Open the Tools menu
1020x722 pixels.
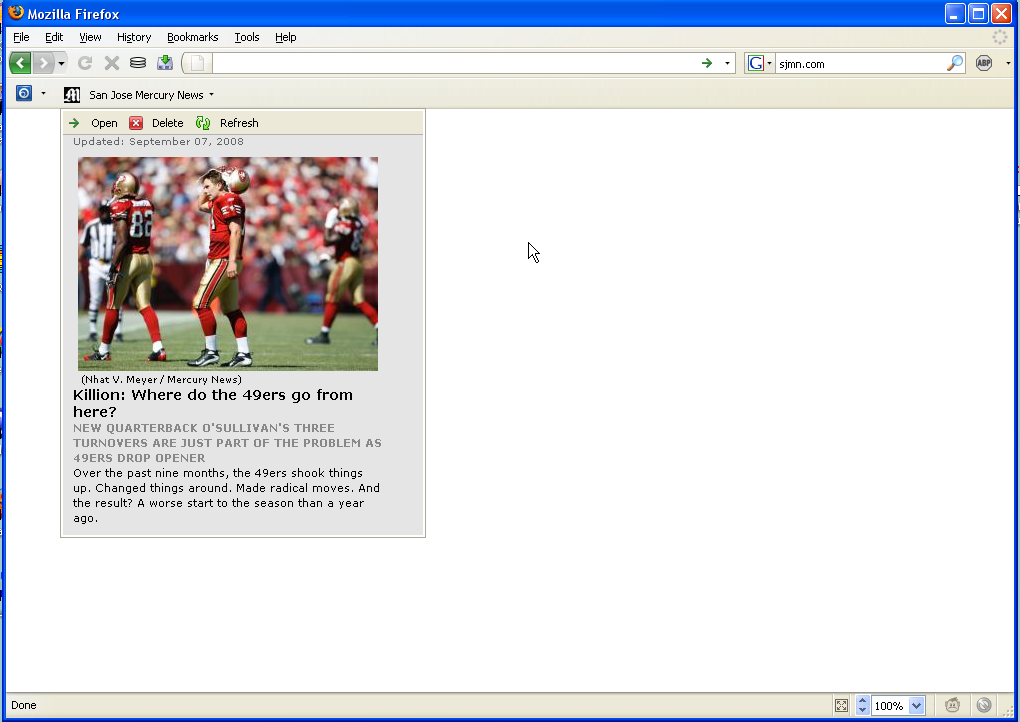[x=247, y=37]
